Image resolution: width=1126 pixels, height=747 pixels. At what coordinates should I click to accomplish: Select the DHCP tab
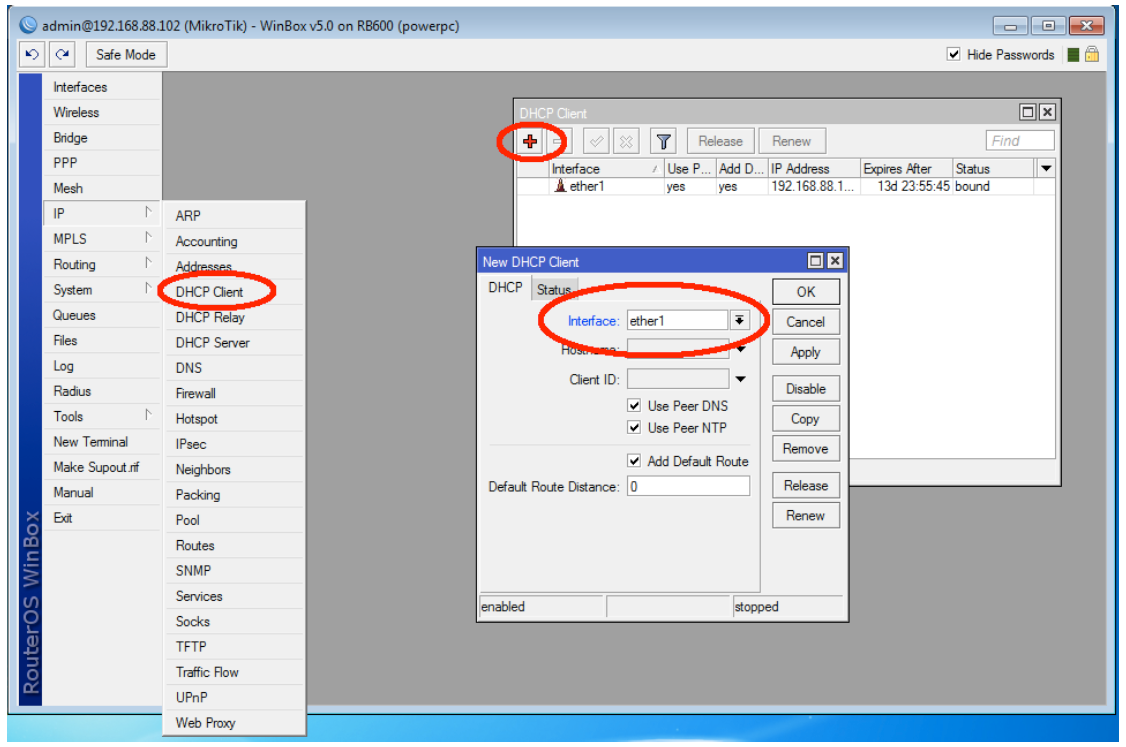point(506,288)
